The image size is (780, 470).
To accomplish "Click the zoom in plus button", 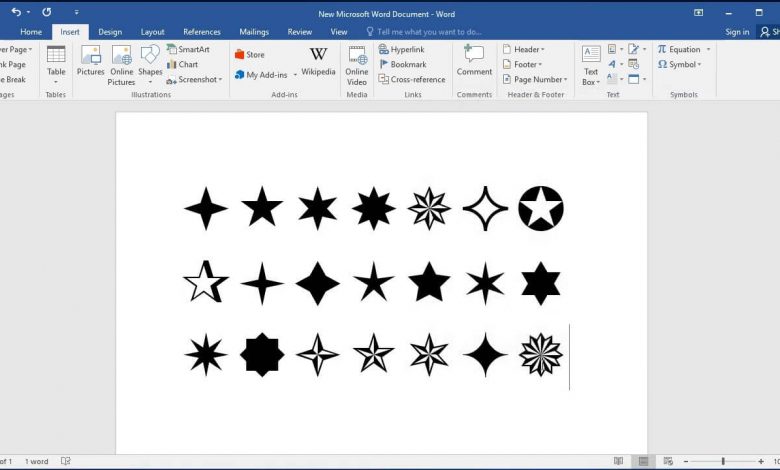I will coord(761,462).
